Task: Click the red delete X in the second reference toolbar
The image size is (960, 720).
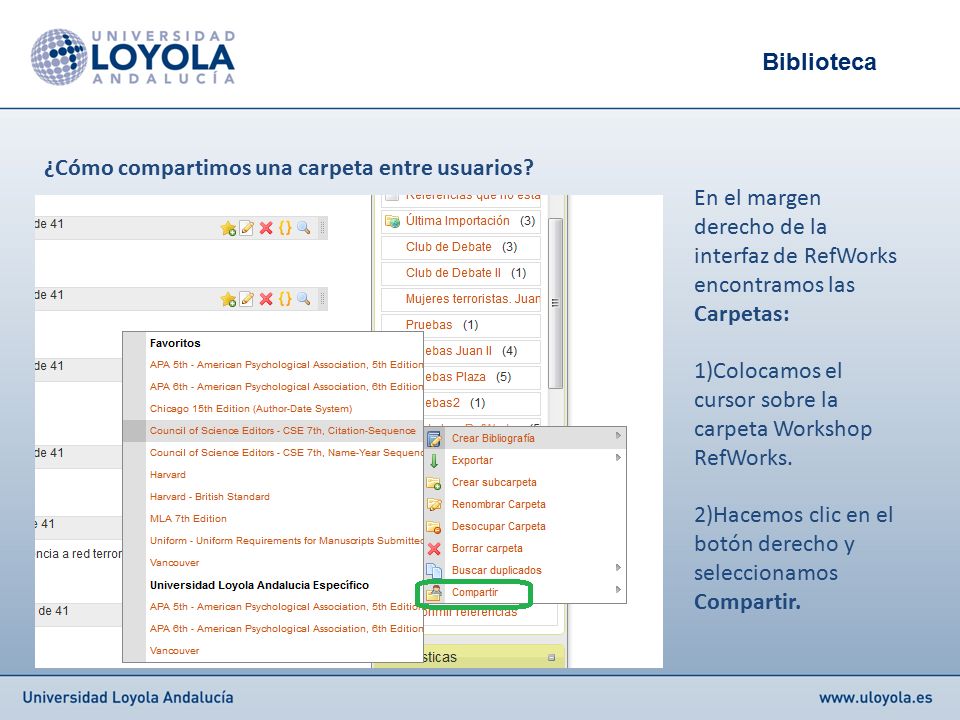Action: pos(266,299)
